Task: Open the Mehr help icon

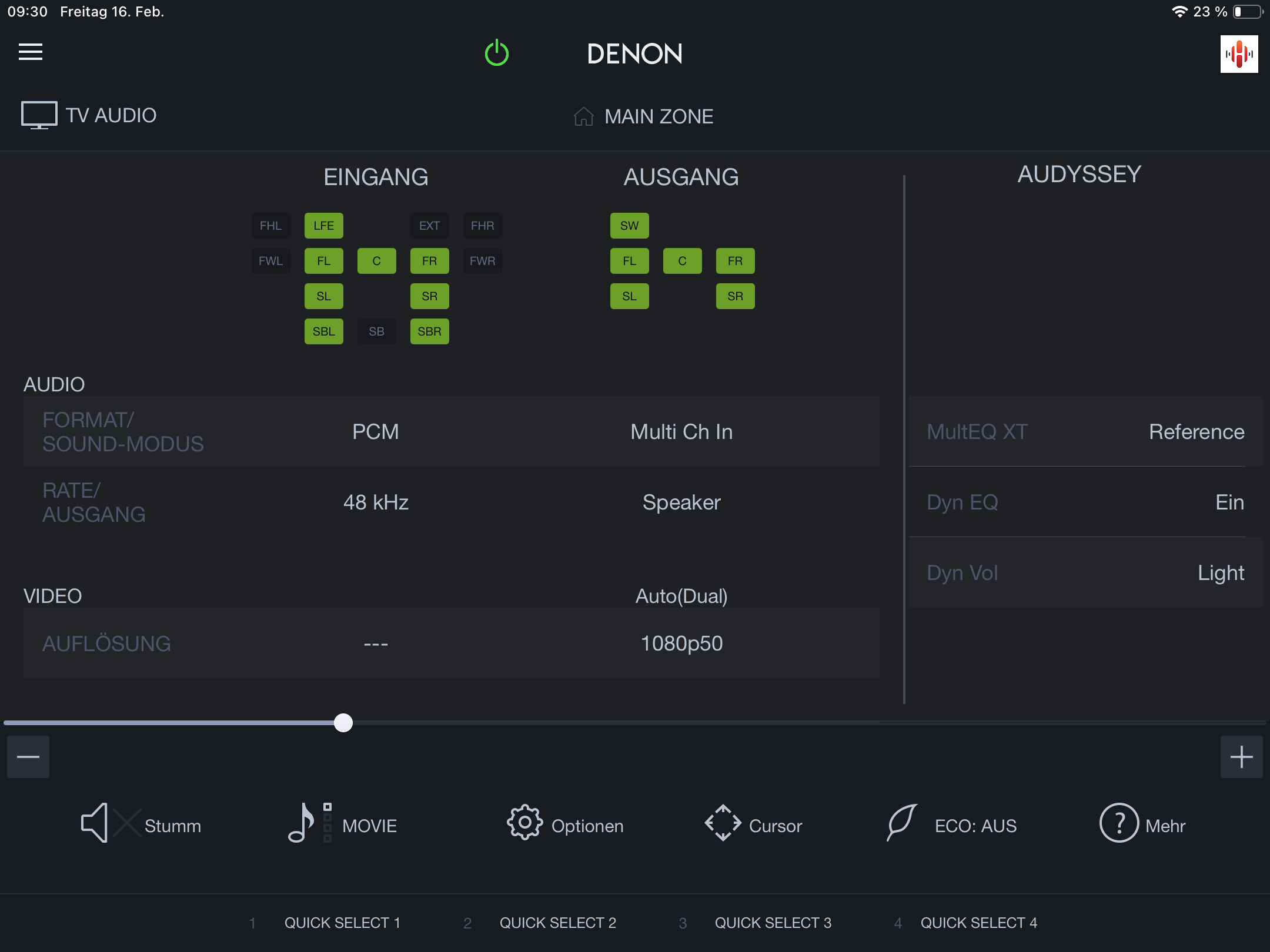Action: tap(1119, 823)
